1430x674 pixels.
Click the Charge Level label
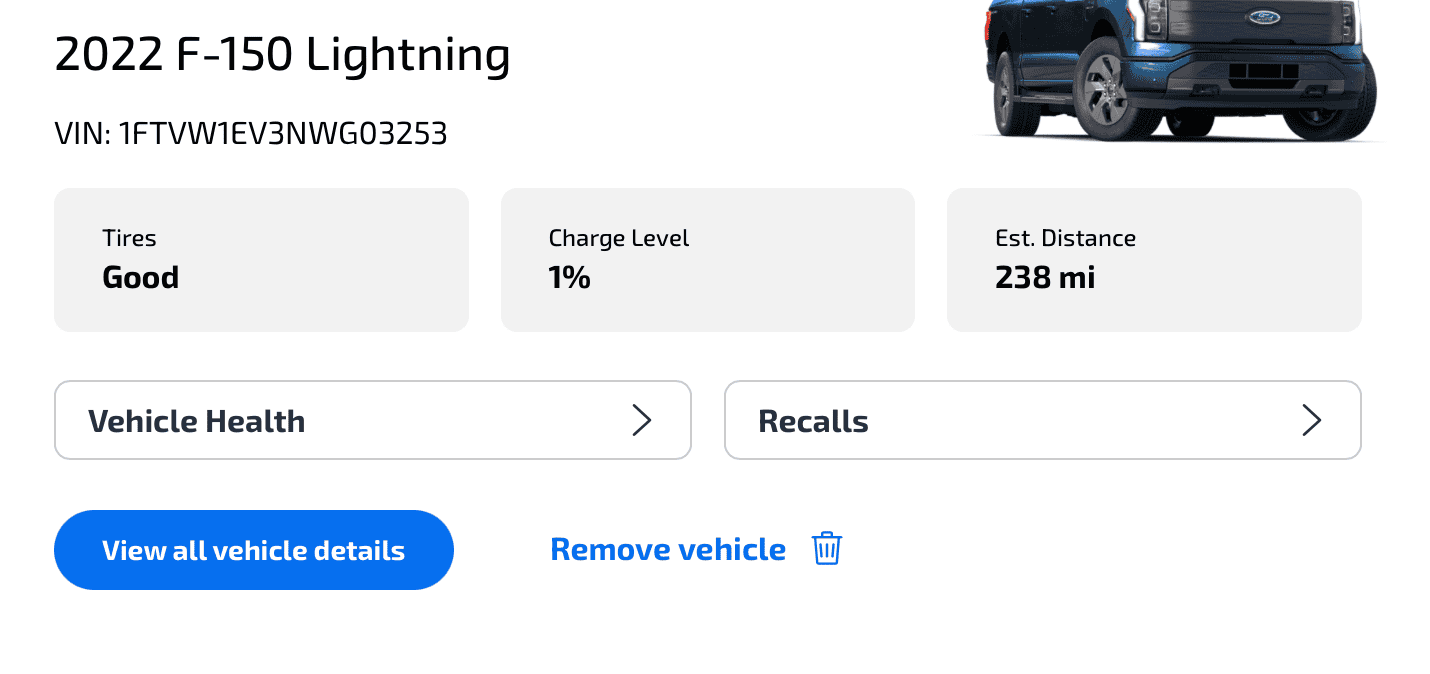click(x=618, y=238)
